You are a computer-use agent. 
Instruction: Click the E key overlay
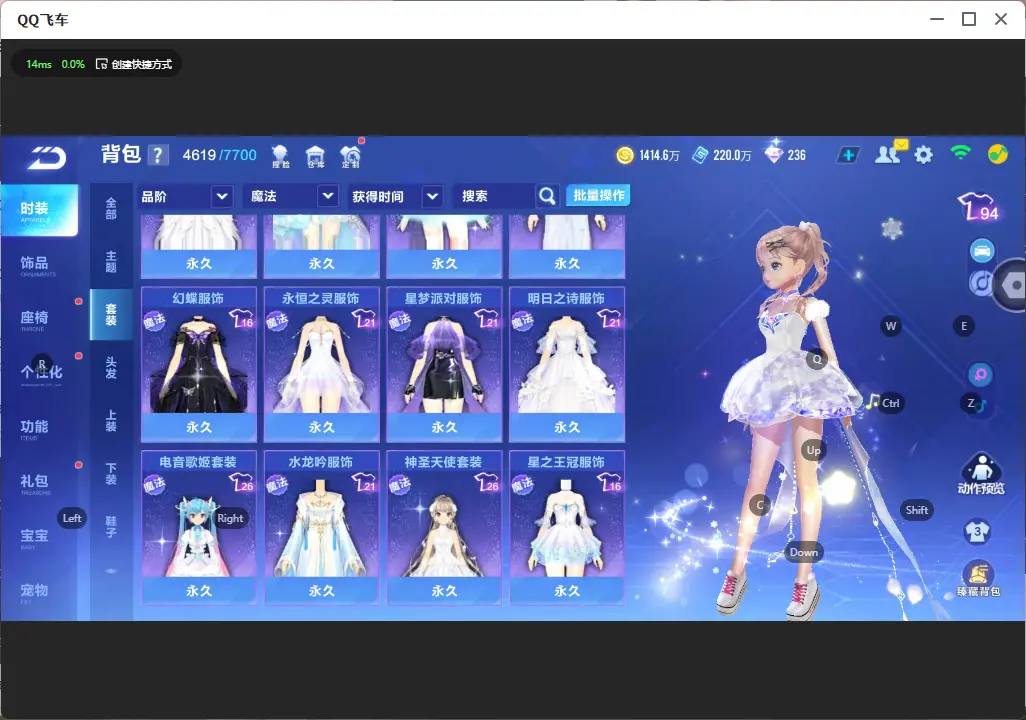(x=963, y=326)
